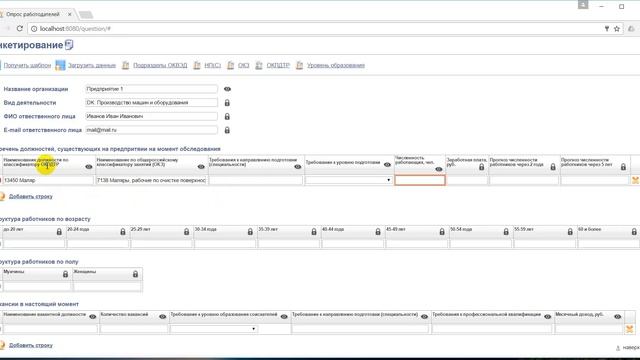640x360 pixels.
Task: Click the Месячный доход input cell
Action: point(589,329)
